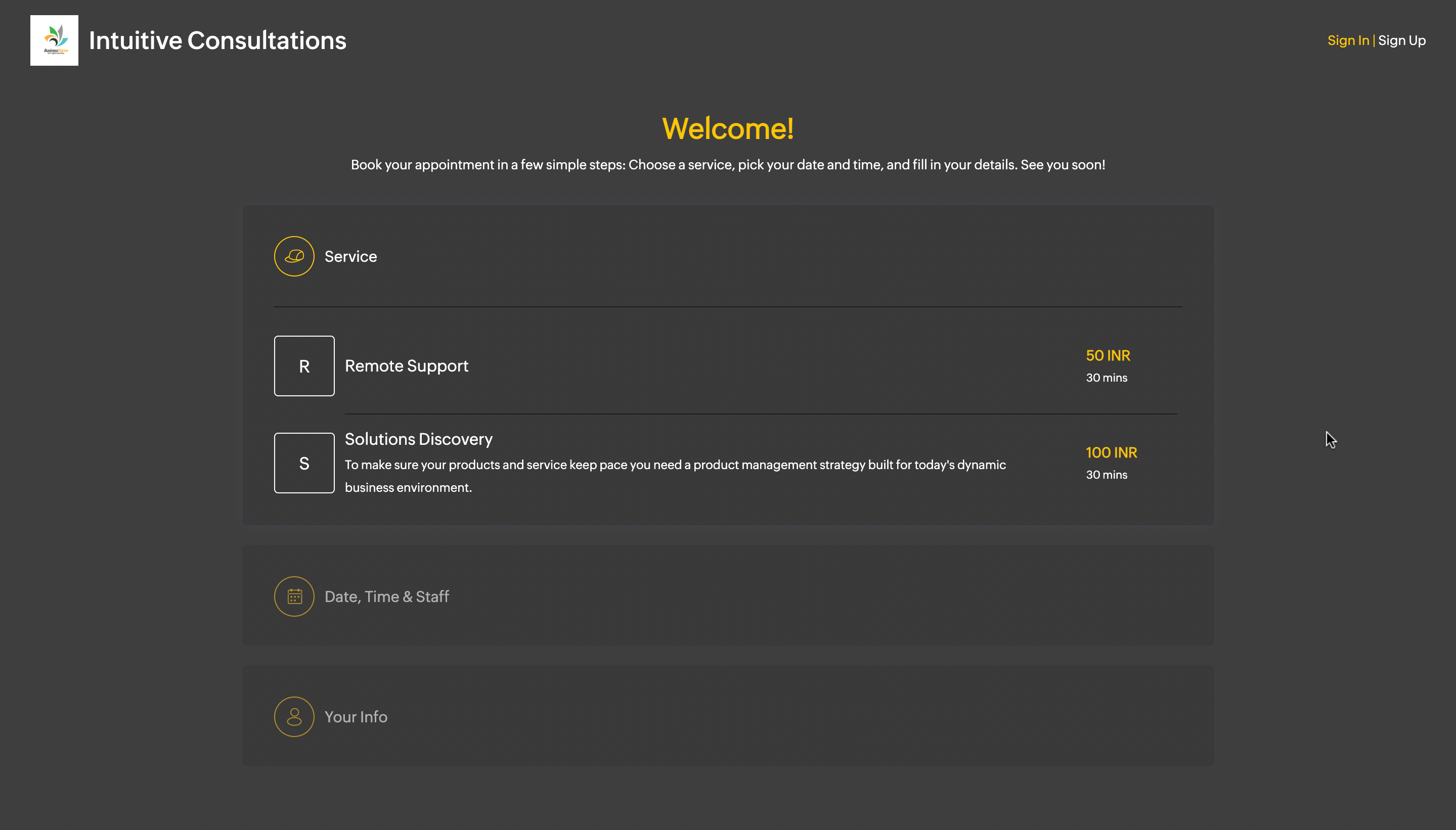This screenshot has width=1456, height=830.
Task: Click the 100 INR price
Action: click(1112, 452)
